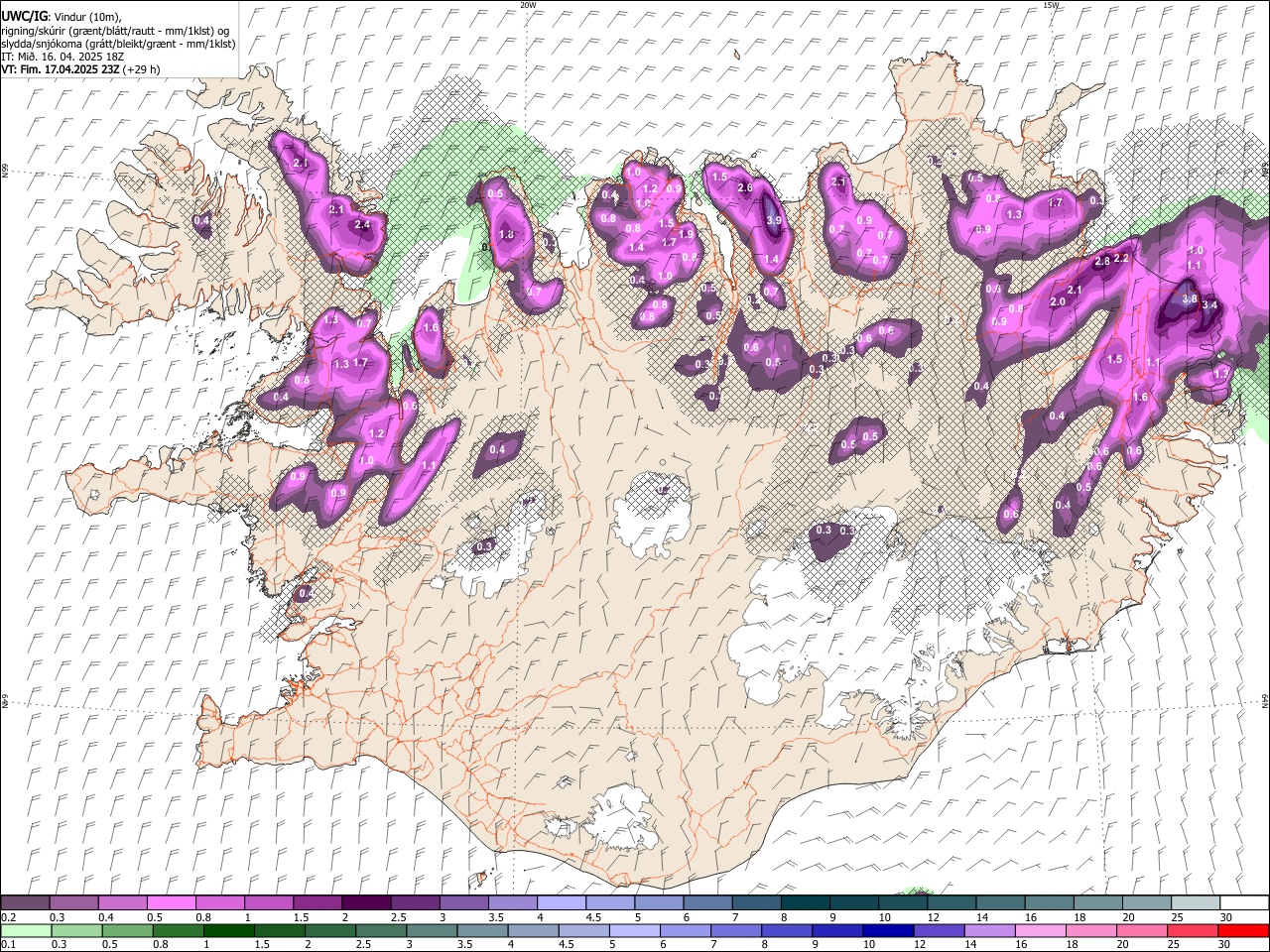This screenshot has height=952, width=1270.
Task: Select the top-row legend swatch labelled 0.2
Action: (x=25, y=902)
